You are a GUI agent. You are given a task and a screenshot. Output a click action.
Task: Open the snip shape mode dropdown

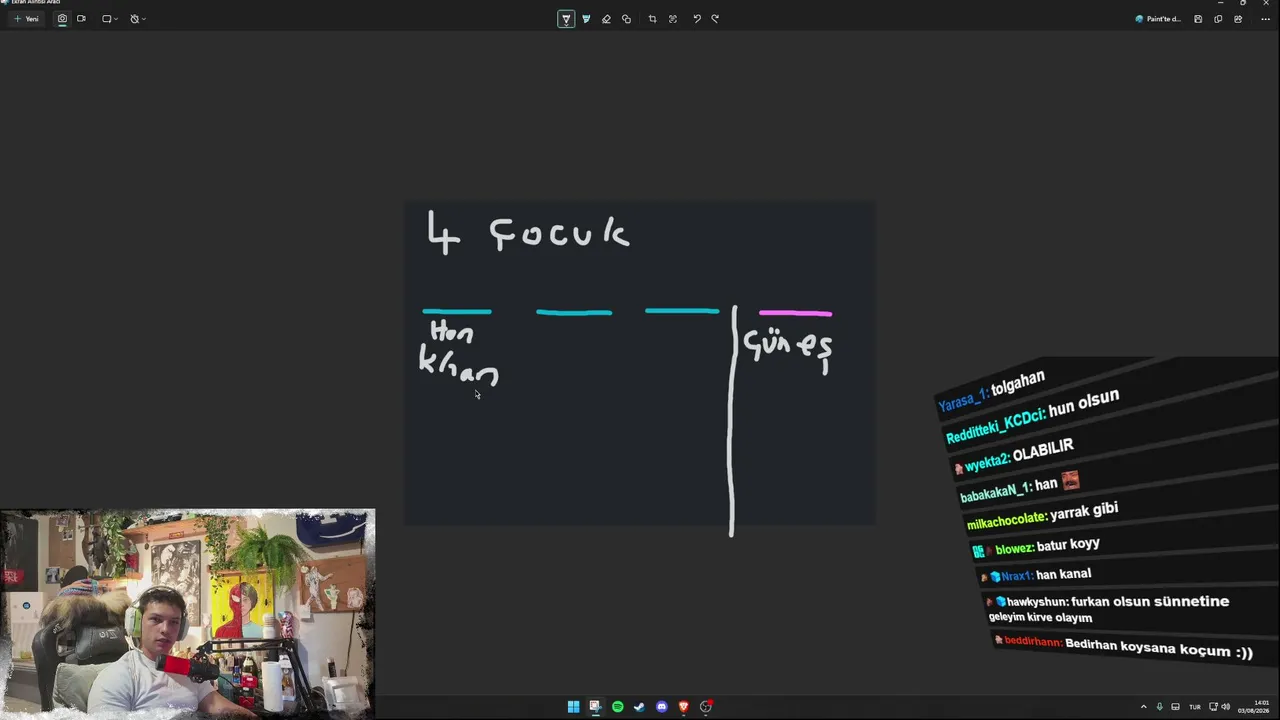click(x=110, y=19)
